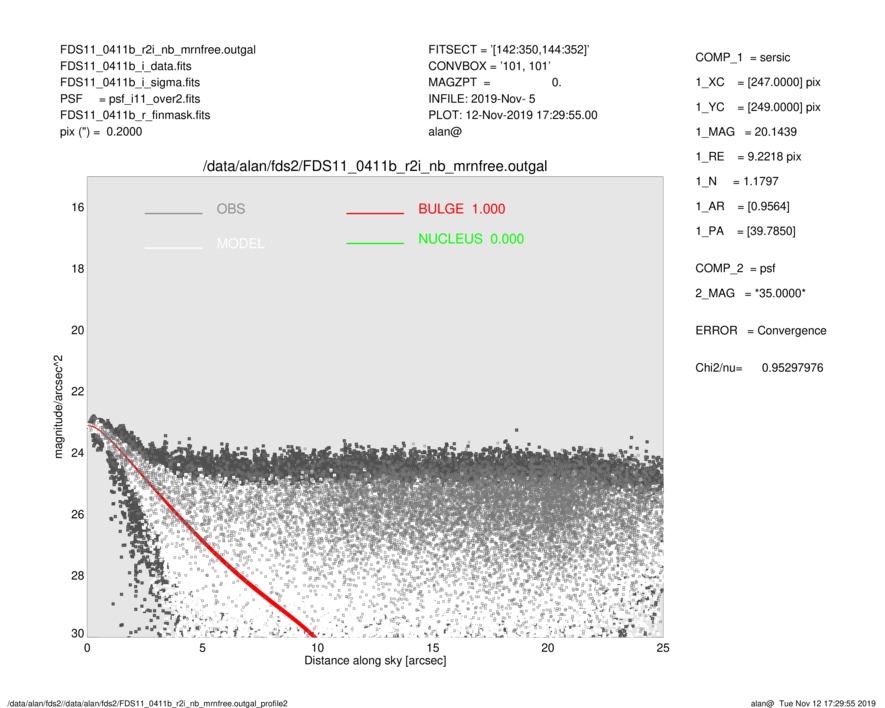This screenshot has width=885, height=708.
Task: Click the green NUCLEUS legend line sample
Action: click(x=375, y=243)
